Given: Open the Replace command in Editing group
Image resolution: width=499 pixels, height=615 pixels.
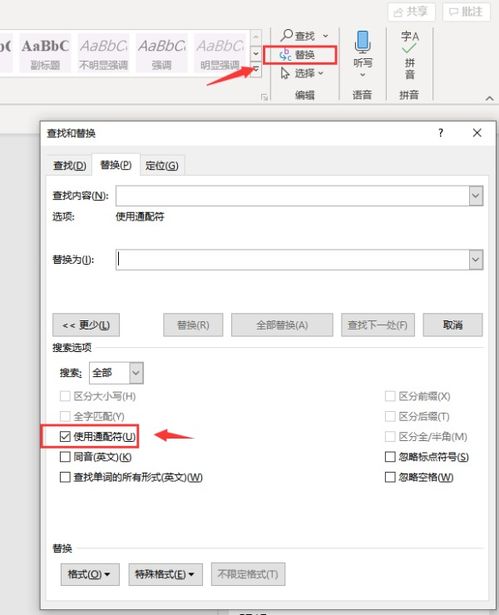Looking at the screenshot, I should pos(300,55).
